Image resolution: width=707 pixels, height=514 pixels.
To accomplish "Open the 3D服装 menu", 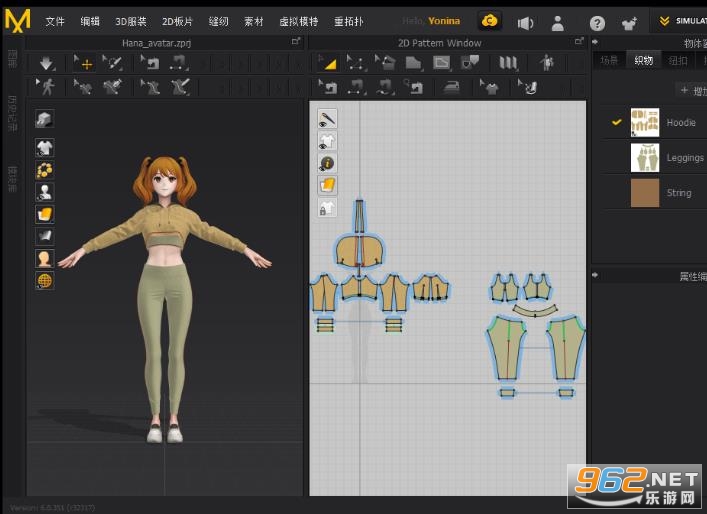I will click(131, 21).
